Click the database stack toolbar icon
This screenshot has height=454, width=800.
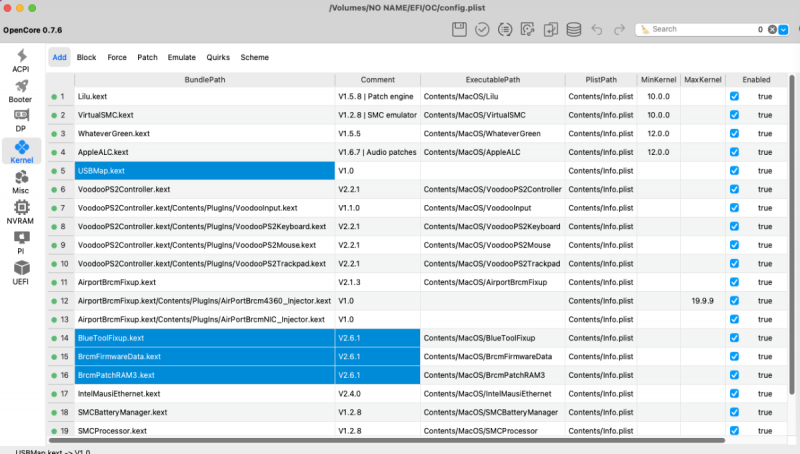[573, 30]
